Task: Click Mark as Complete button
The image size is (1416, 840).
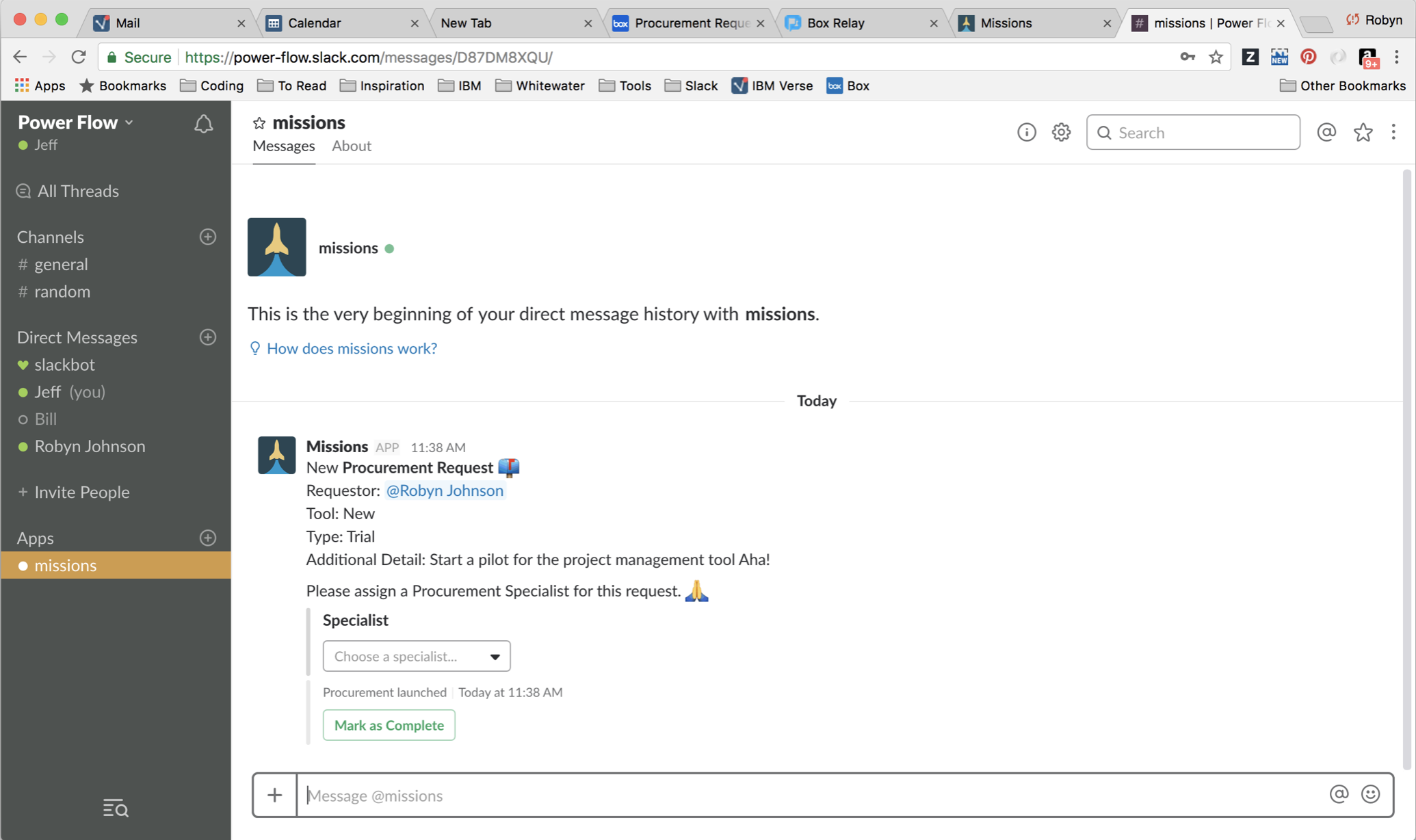Action: click(x=389, y=724)
